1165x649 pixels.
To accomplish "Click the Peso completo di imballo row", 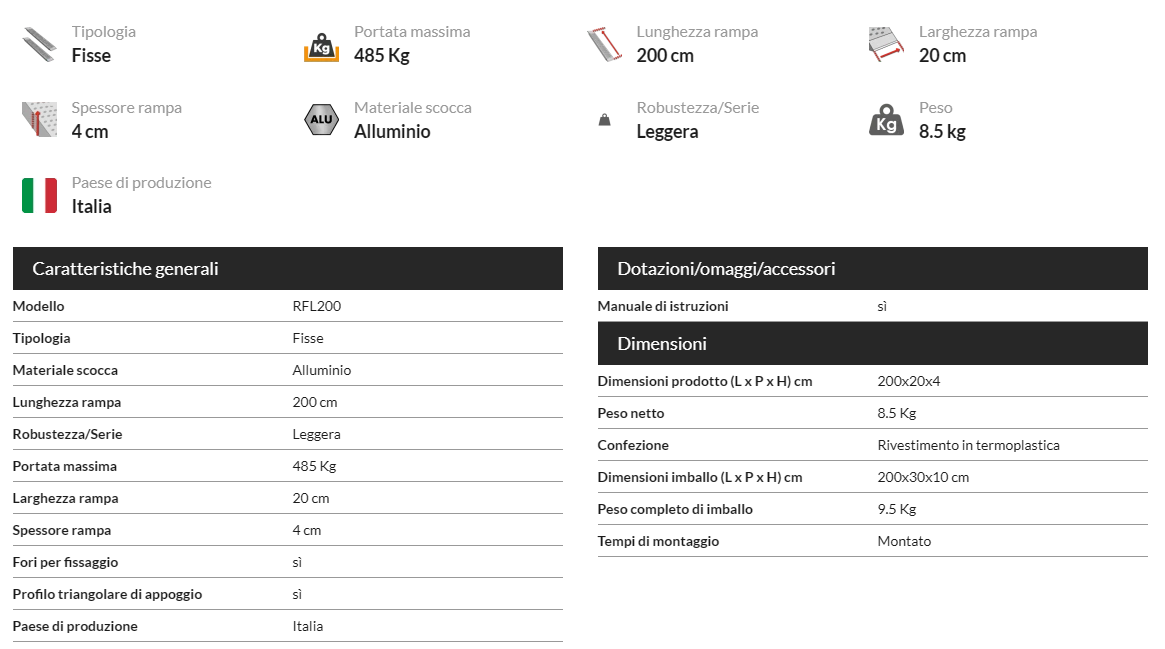I will (x=872, y=509).
